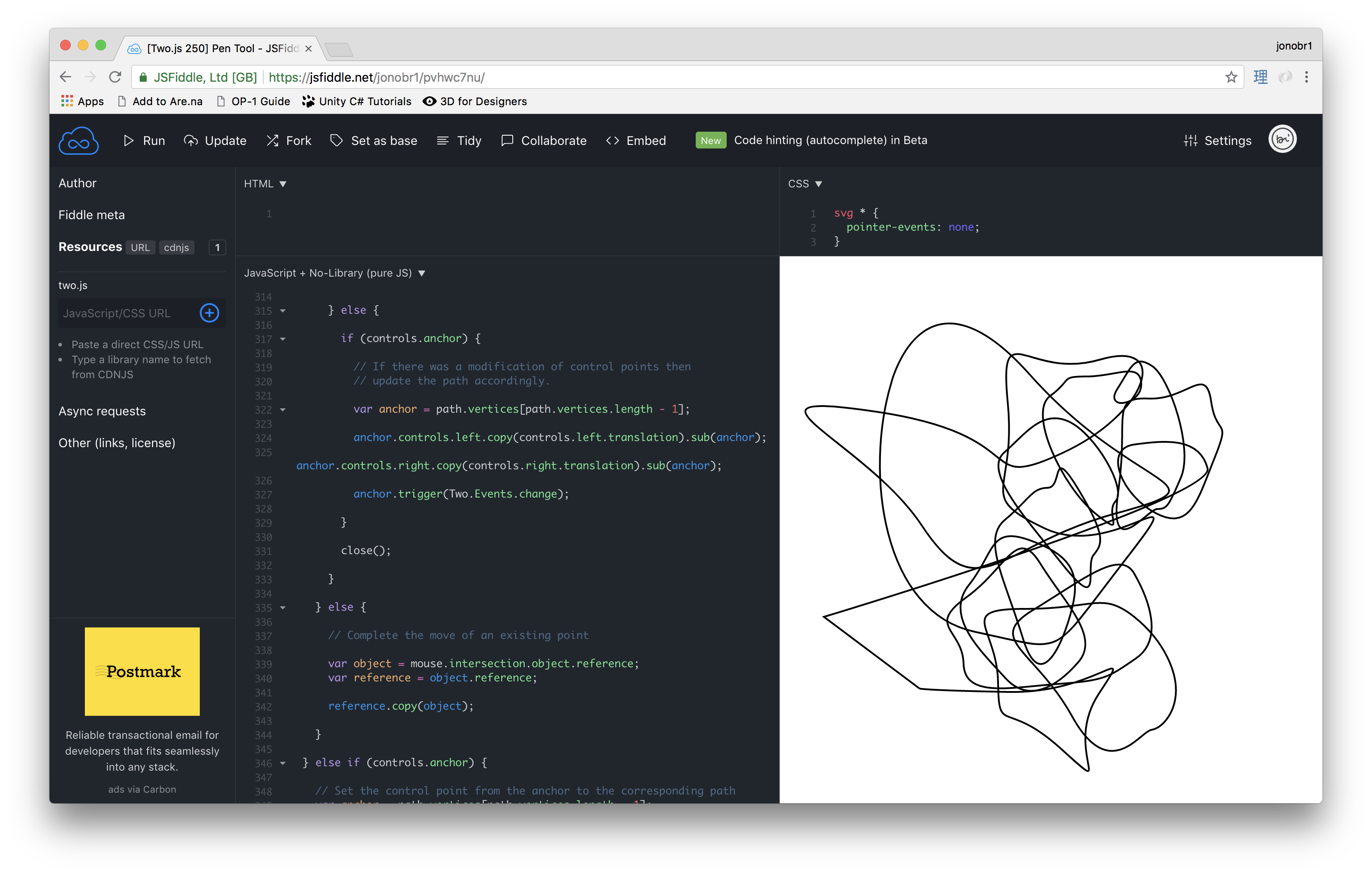The image size is (1372, 874).
Task: Open the Postmark advertisement
Action: 142,671
